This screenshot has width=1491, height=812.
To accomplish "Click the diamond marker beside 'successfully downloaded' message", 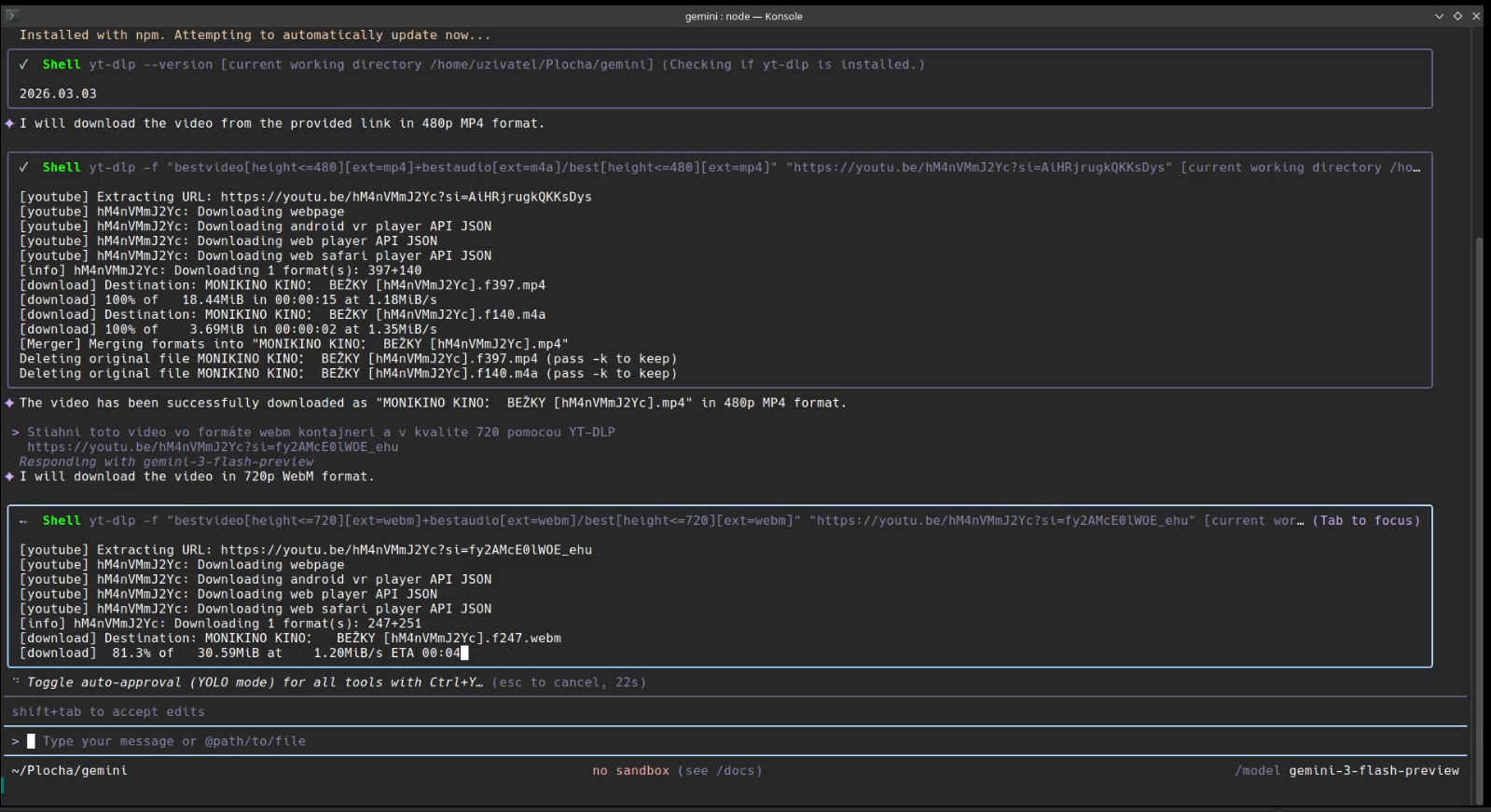I will [x=9, y=403].
